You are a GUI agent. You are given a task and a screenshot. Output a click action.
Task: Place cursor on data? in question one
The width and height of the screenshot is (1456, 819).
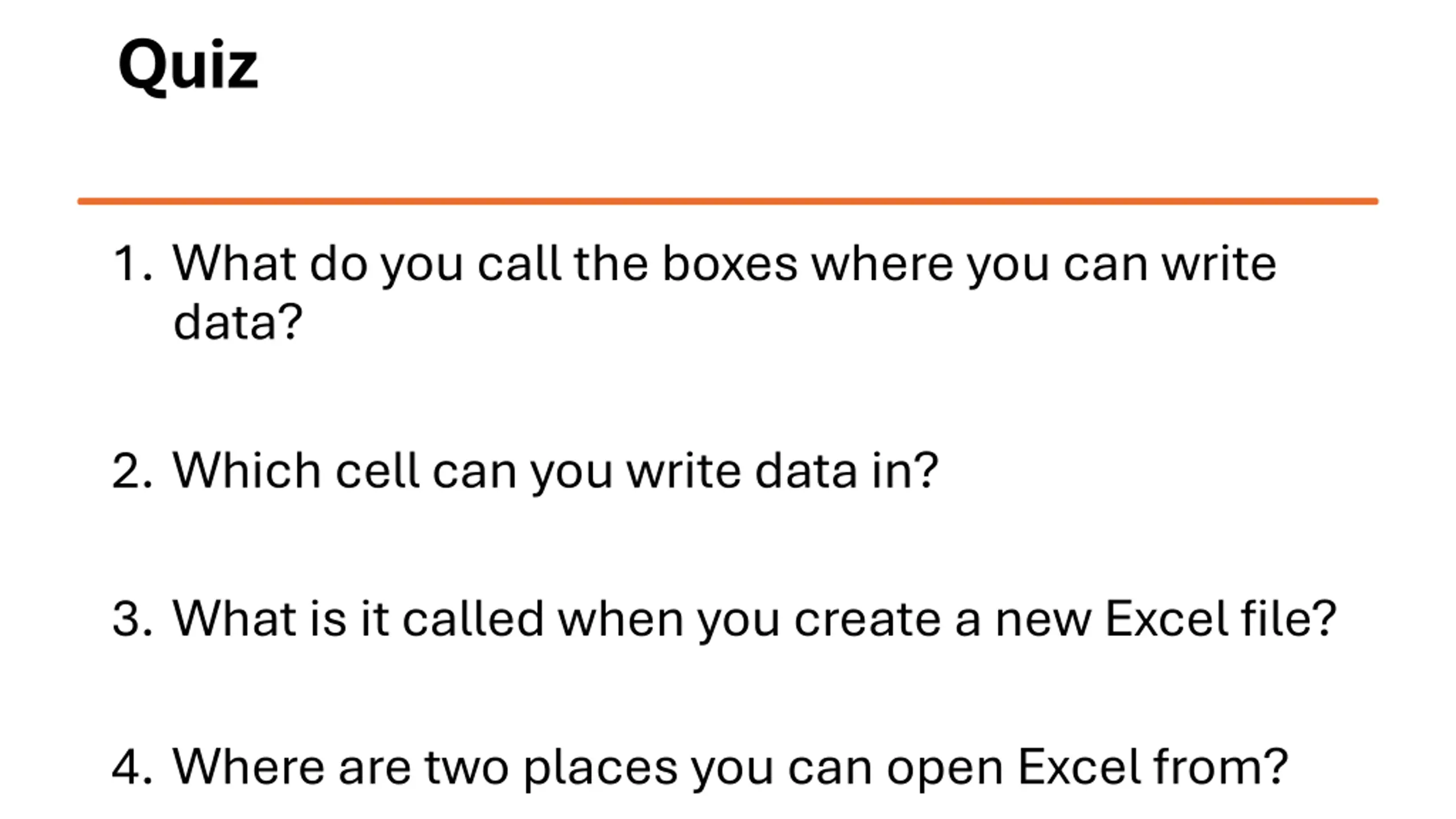(238, 322)
